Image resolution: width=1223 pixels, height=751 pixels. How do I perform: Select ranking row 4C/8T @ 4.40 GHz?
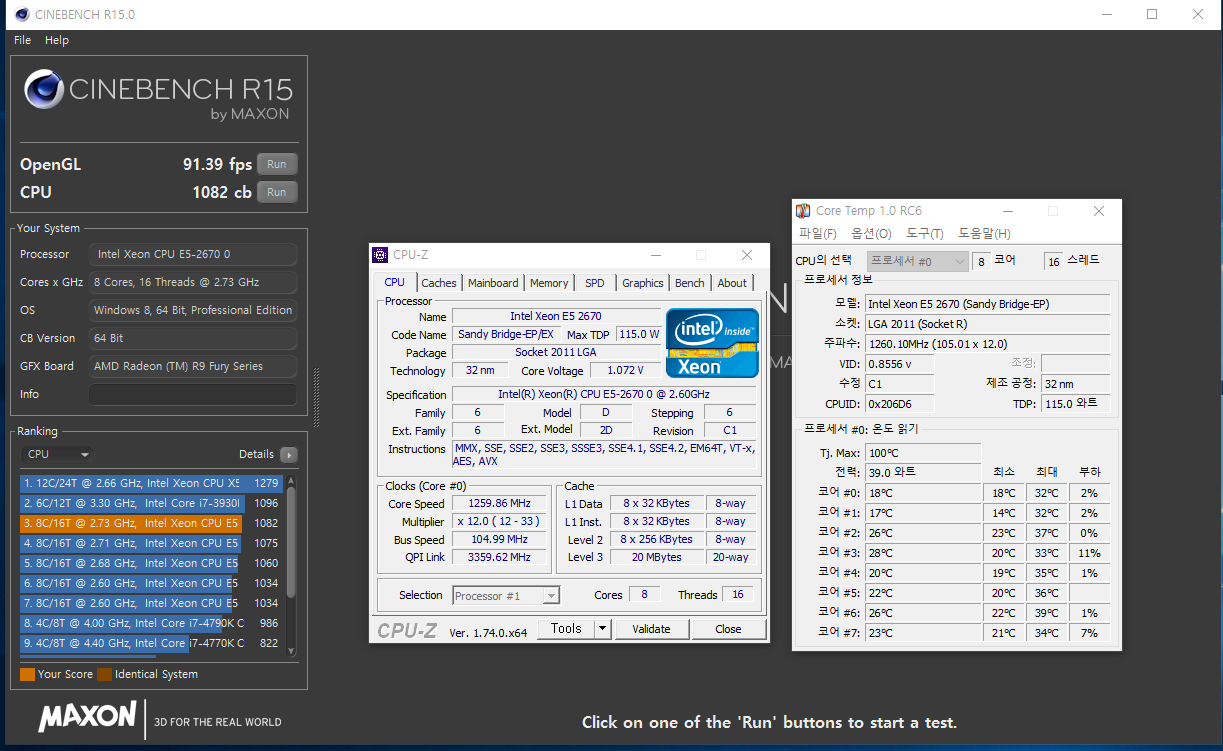152,643
